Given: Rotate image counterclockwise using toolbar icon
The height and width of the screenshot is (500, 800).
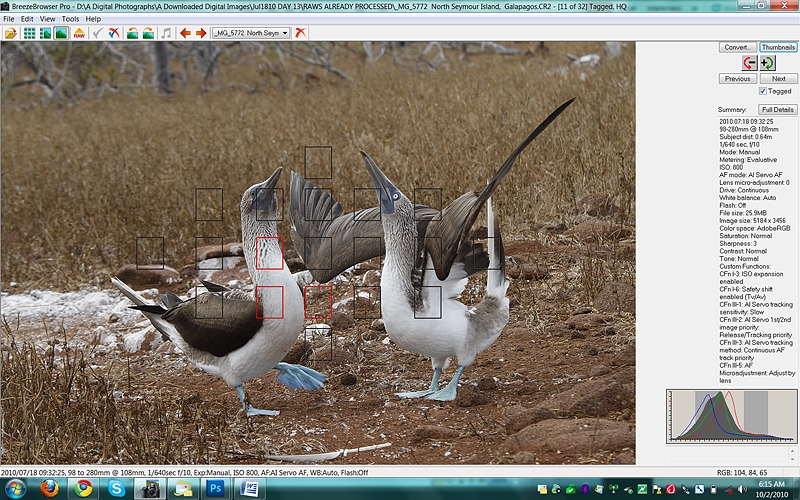Looking at the screenshot, I should 132,33.
